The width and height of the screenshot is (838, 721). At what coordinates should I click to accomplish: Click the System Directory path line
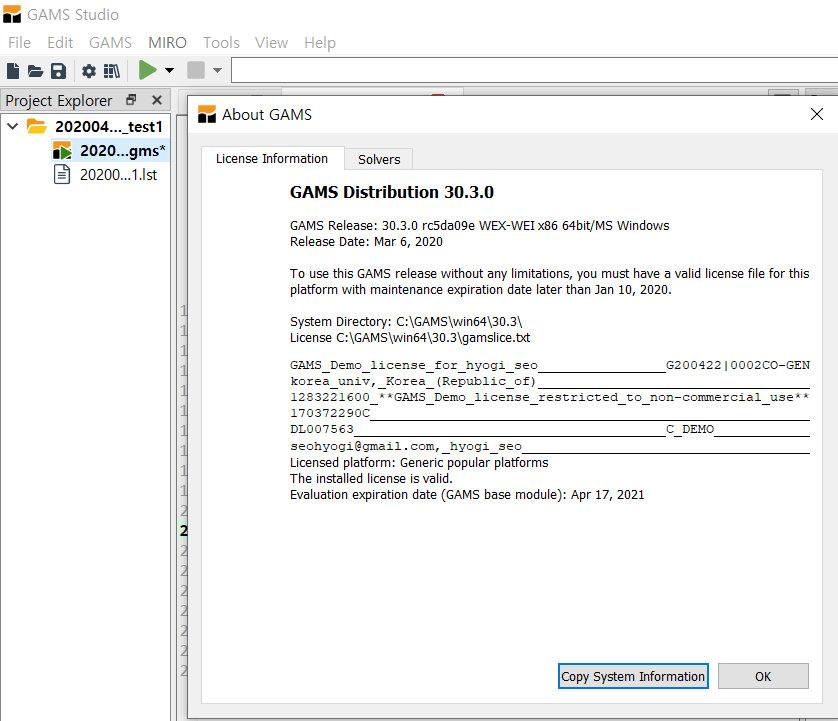(406, 322)
